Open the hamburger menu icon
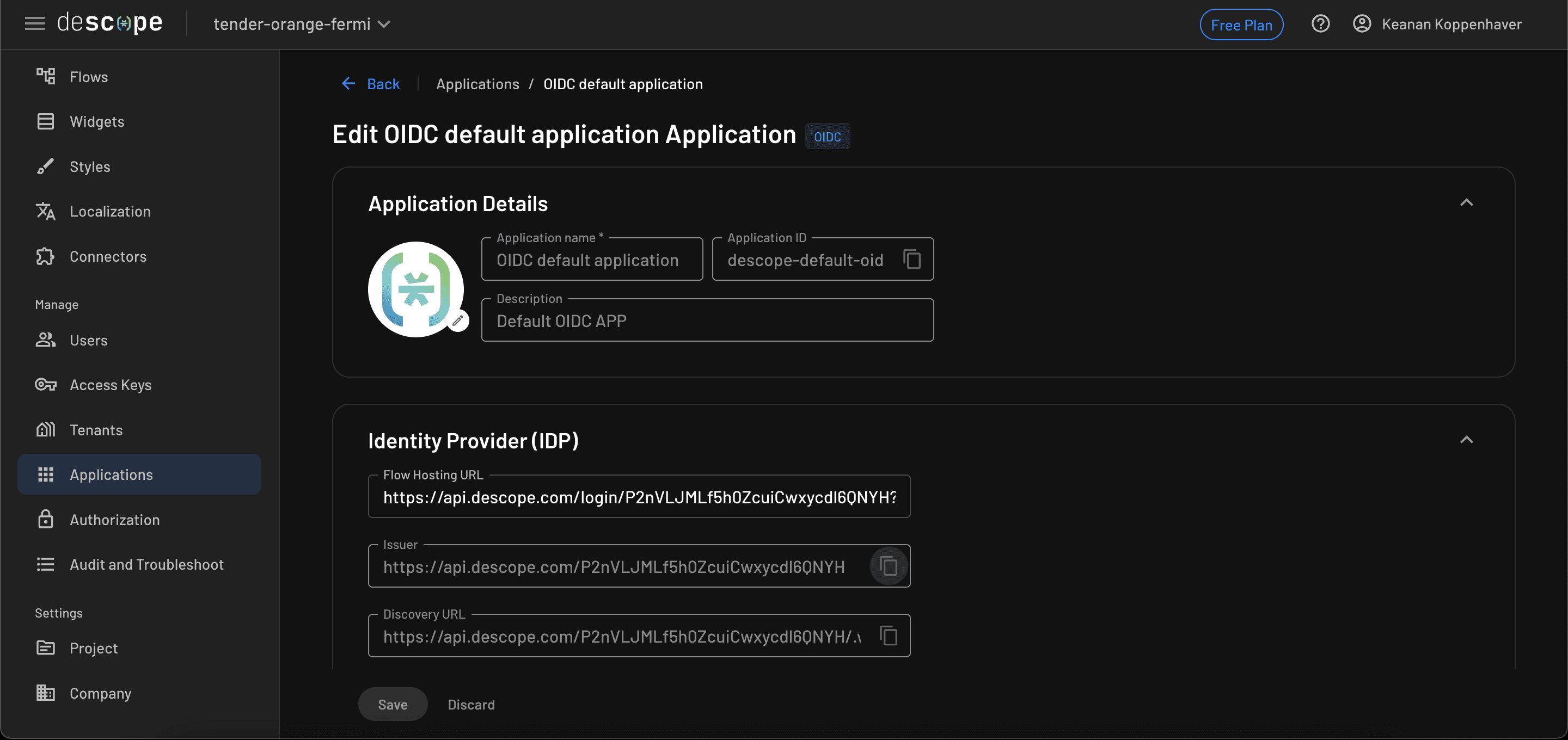The image size is (1568, 740). tap(35, 24)
